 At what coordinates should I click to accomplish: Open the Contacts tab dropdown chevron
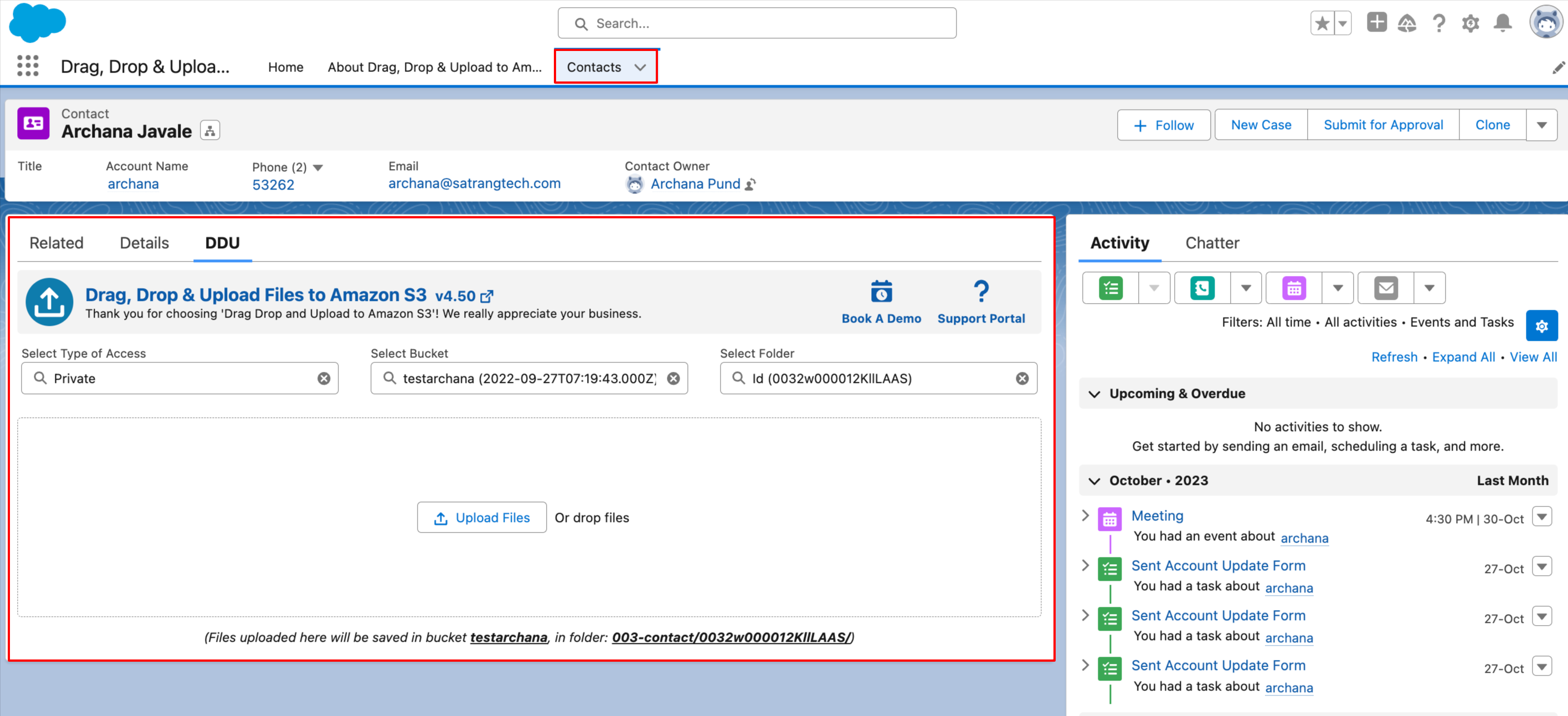point(640,67)
